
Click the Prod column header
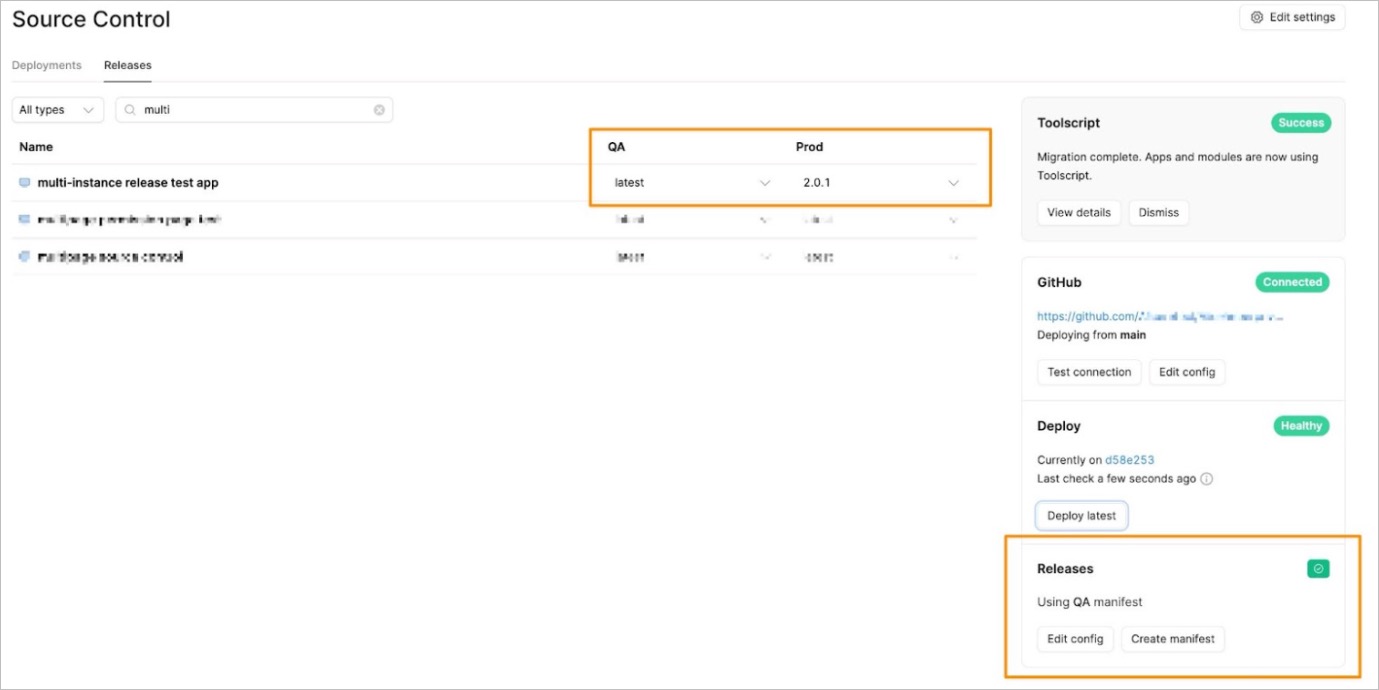click(809, 147)
